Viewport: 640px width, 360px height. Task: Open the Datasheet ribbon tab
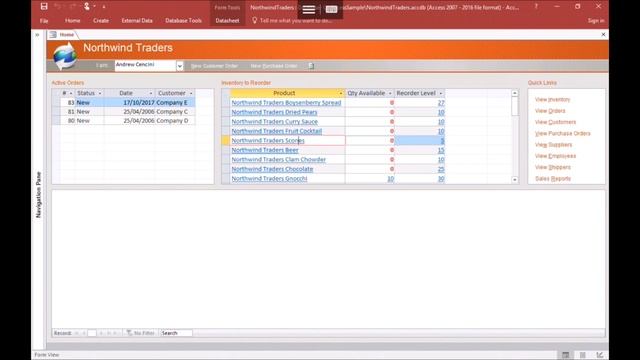pyautogui.click(x=227, y=20)
